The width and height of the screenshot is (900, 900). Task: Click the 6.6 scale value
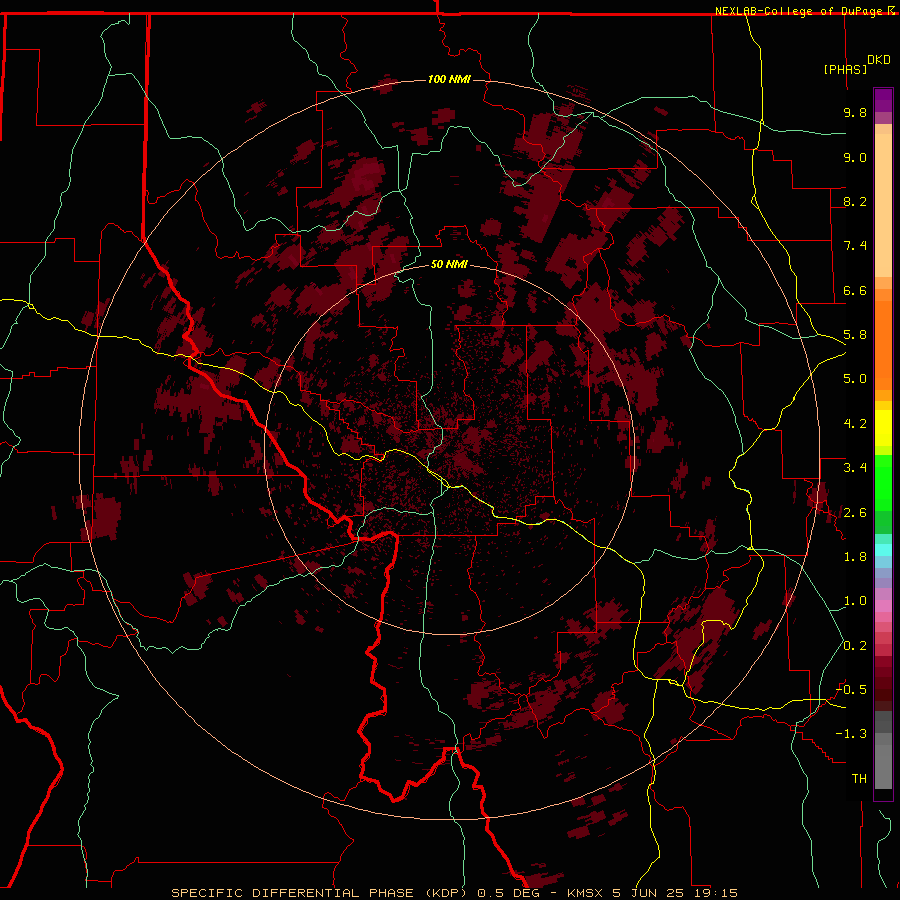[855, 290]
